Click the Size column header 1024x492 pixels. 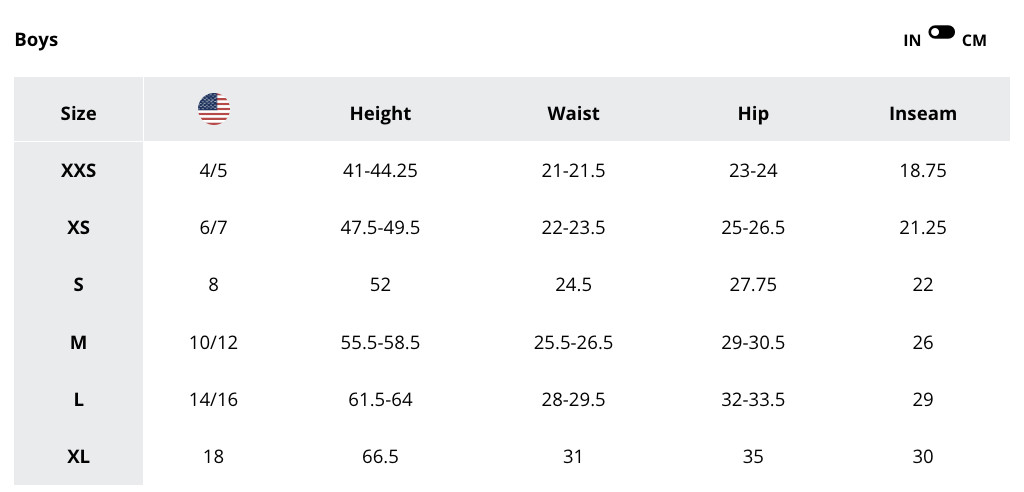click(78, 113)
